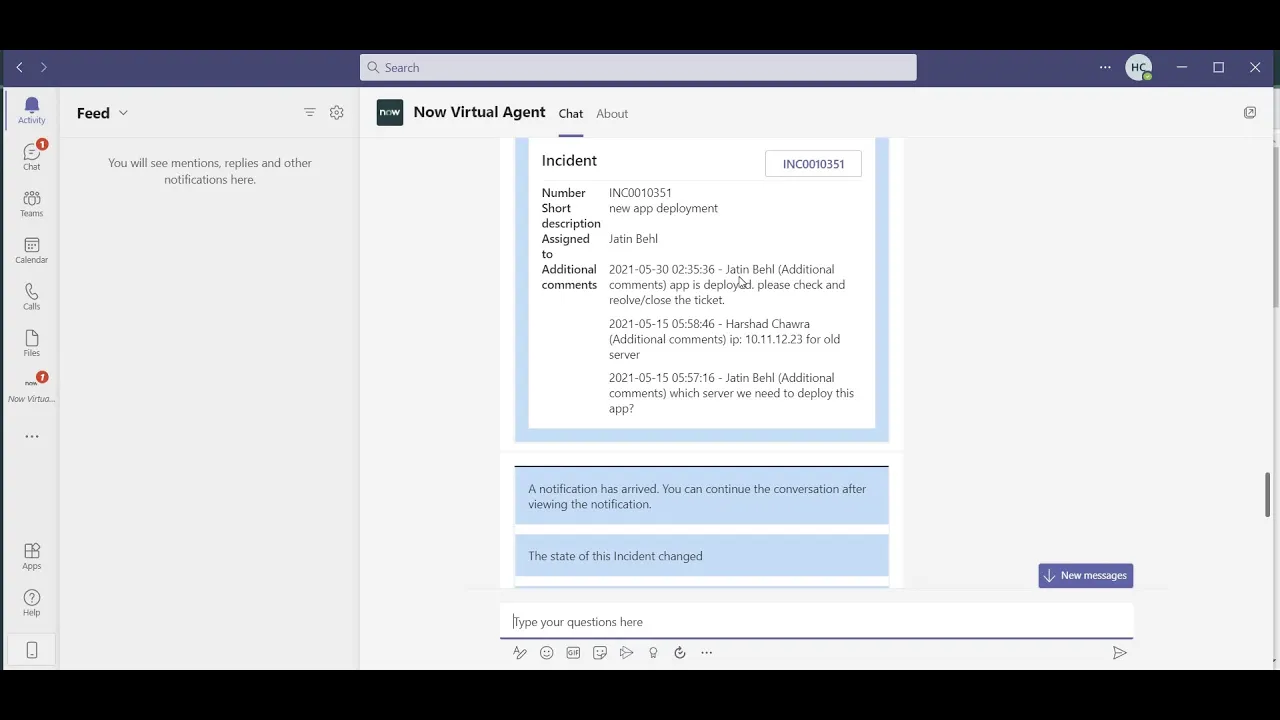Click 'A notification has arrived' message
Screen dimensions: 1280x720
pos(701,497)
